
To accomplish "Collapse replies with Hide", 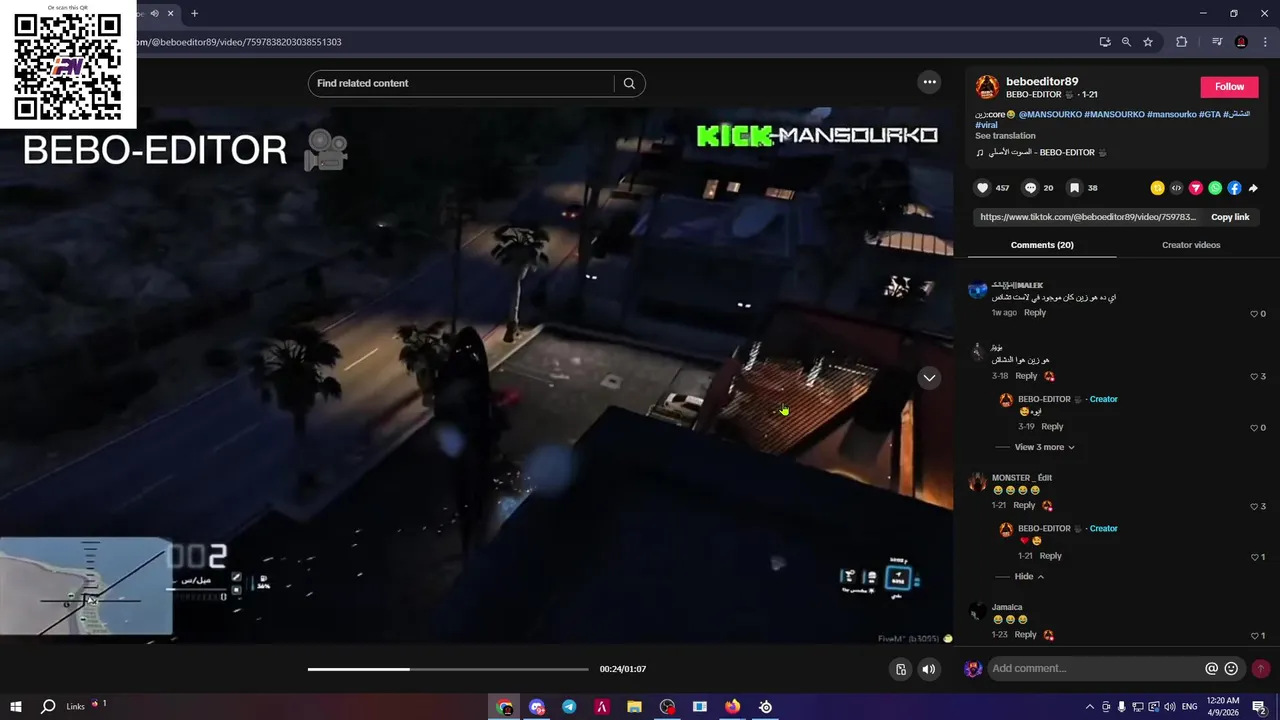I will pyautogui.click(x=1029, y=576).
